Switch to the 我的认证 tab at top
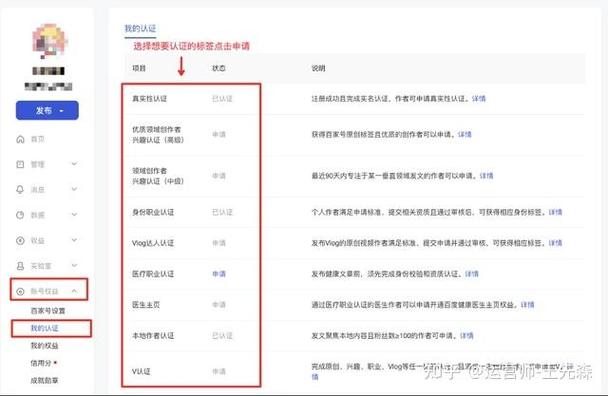This screenshot has width=608, height=396. (140, 28)
